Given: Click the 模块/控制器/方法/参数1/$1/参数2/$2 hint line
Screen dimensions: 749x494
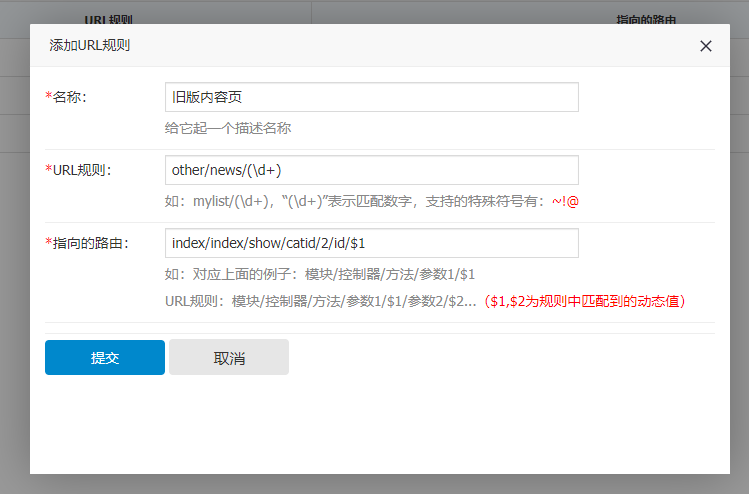Looking at the screenshot, I should click(320, 301).
